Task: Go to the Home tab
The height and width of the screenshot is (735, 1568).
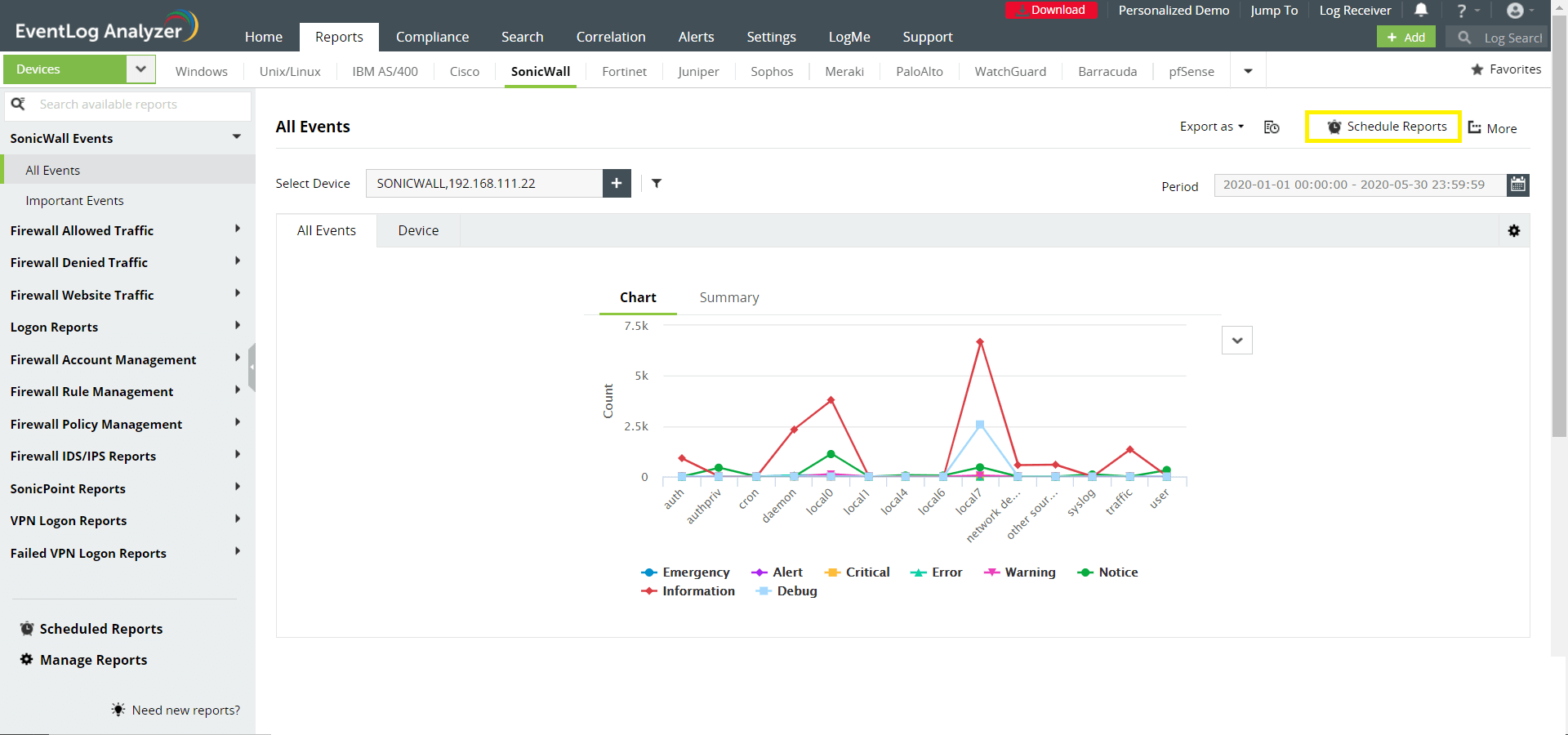Action: (x=264, y=37)
